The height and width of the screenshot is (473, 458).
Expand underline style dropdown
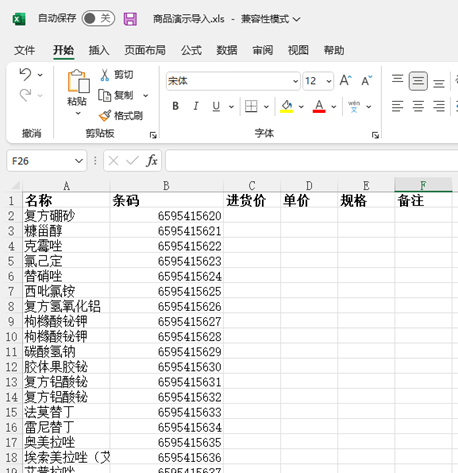tap(231, 107)
